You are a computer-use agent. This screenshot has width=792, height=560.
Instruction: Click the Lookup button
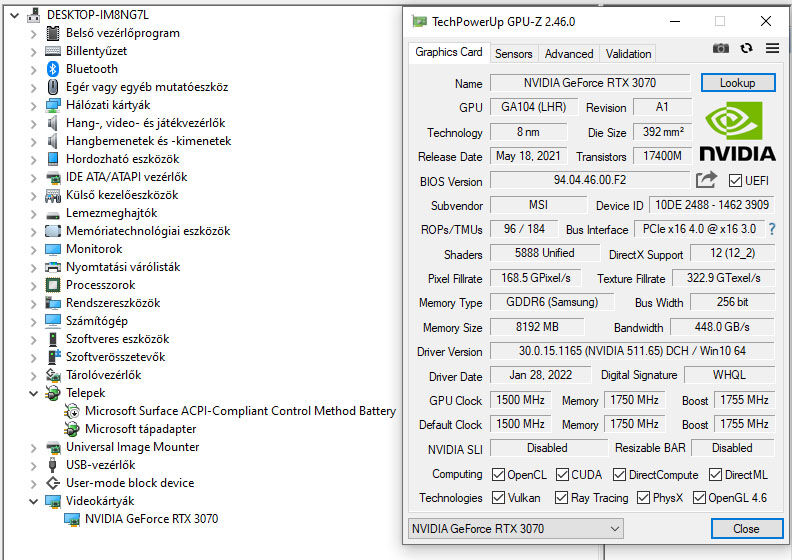coord(737,83)
